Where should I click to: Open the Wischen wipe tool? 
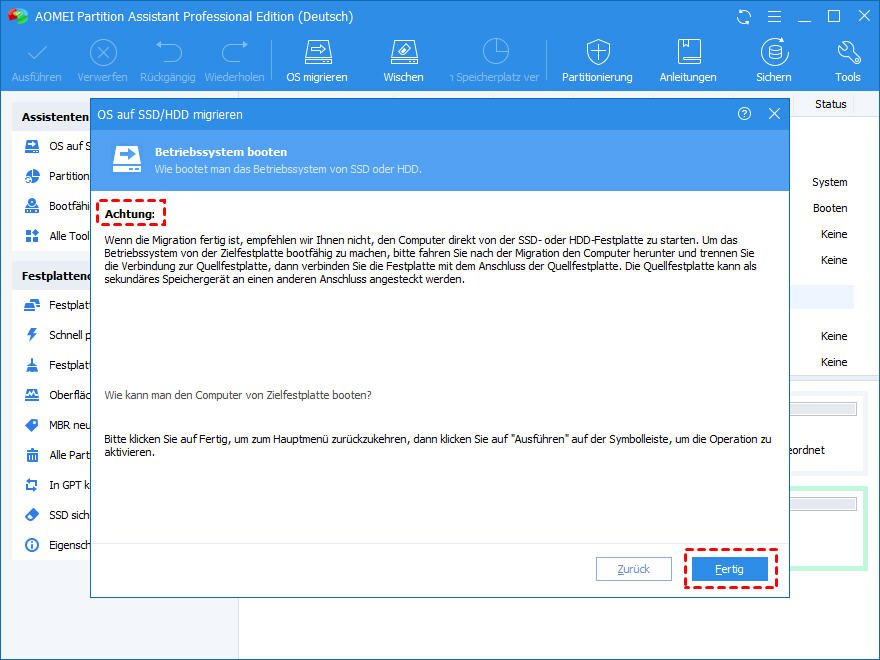coord(404,61)
